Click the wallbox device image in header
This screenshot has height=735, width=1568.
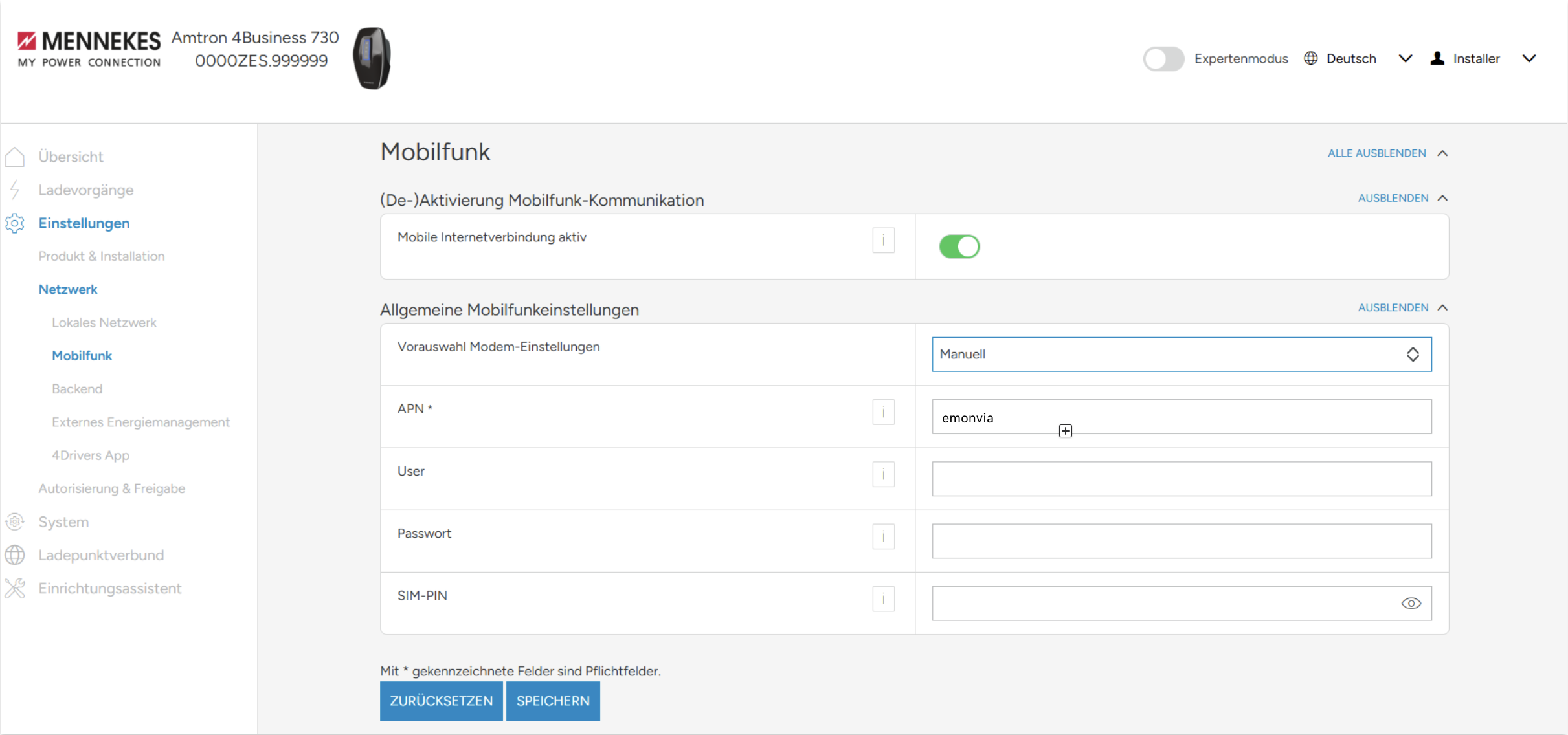pos(372,58)
